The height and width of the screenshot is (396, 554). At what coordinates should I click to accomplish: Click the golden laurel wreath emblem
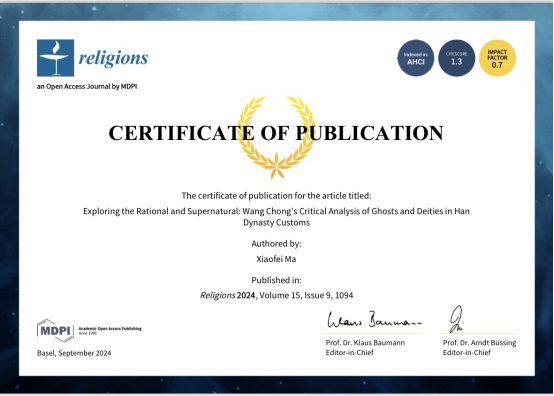[x=276, y=137]
